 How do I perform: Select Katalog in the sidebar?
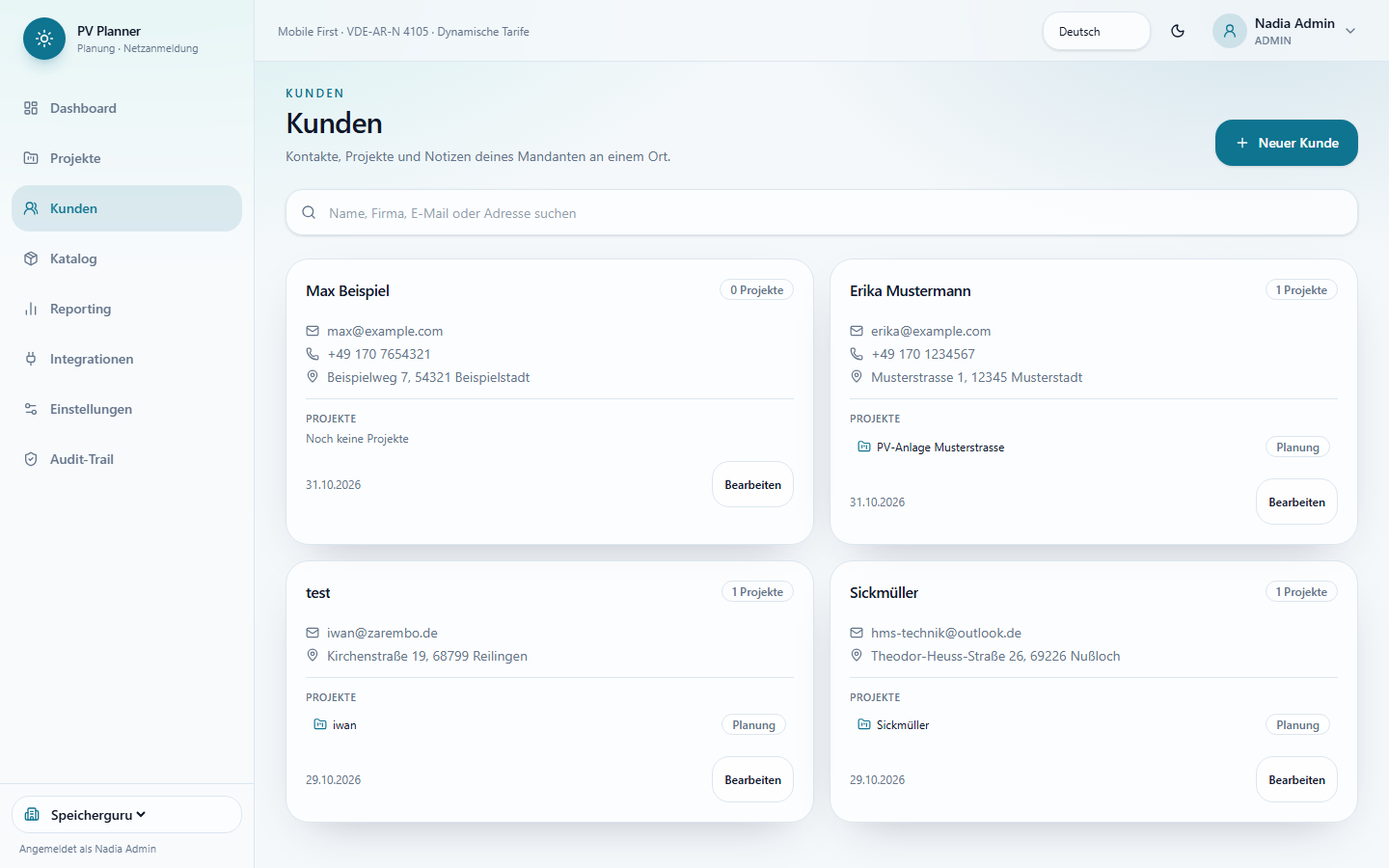pos(126,258)
